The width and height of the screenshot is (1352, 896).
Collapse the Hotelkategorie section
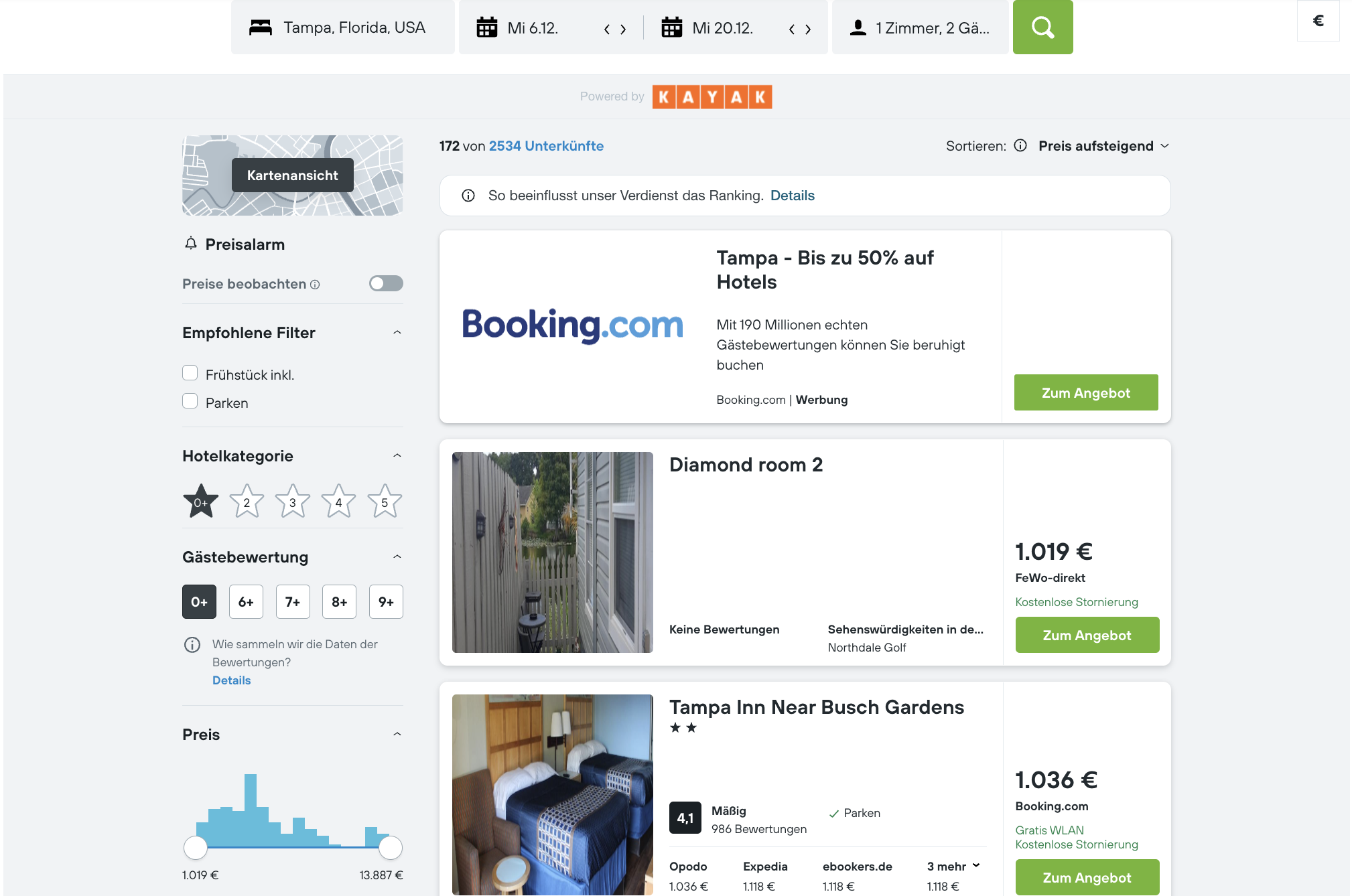coord(397,455)
